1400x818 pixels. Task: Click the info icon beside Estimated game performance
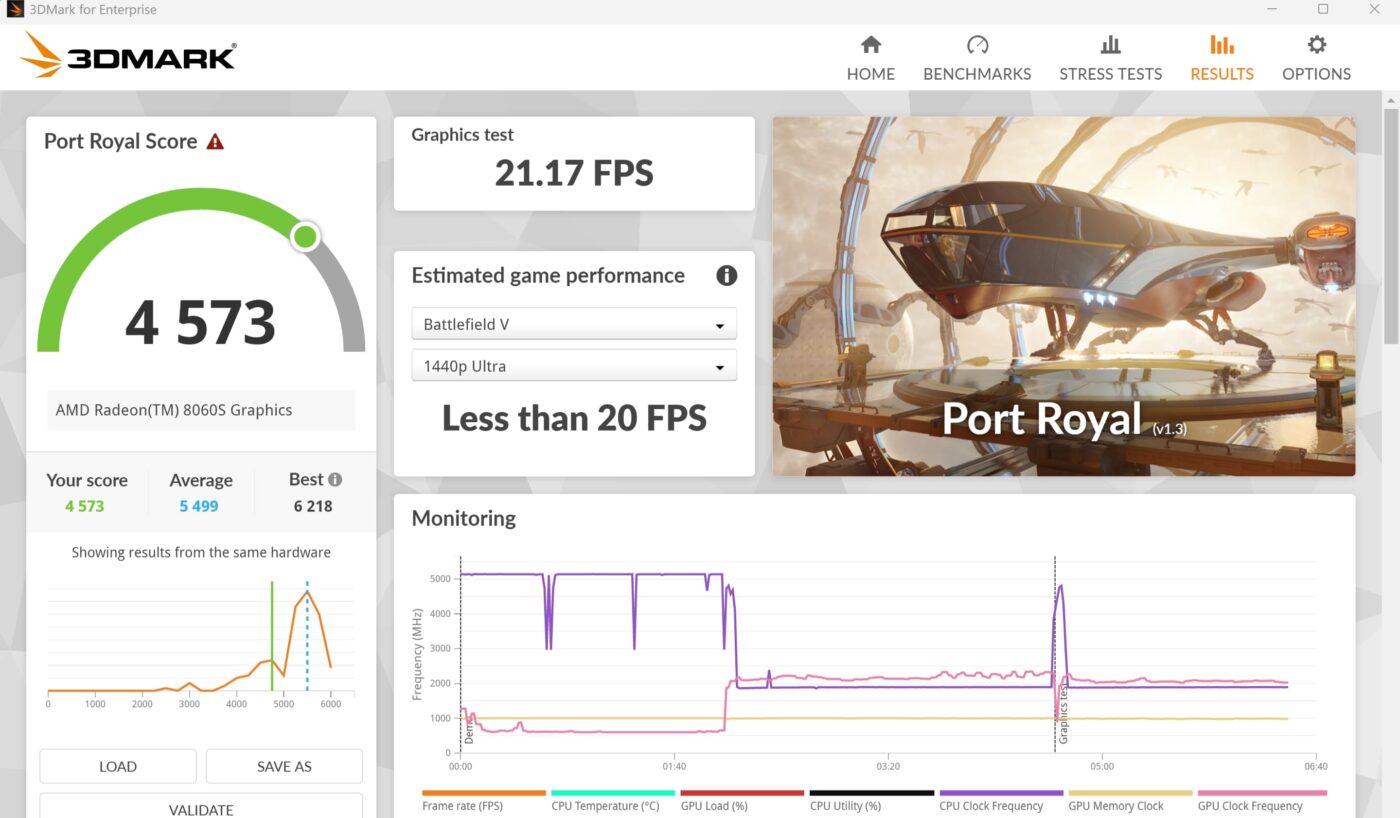point(726,276)
